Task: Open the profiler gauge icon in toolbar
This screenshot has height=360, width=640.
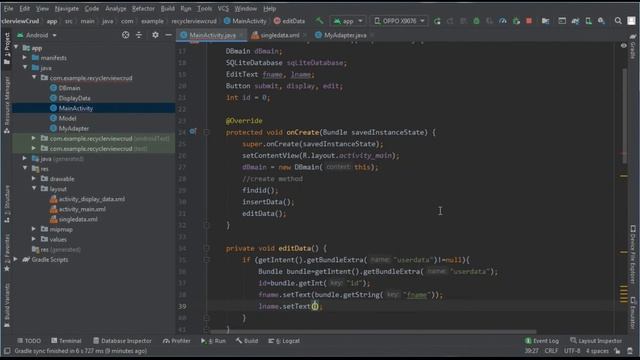Action: [503, 21]
